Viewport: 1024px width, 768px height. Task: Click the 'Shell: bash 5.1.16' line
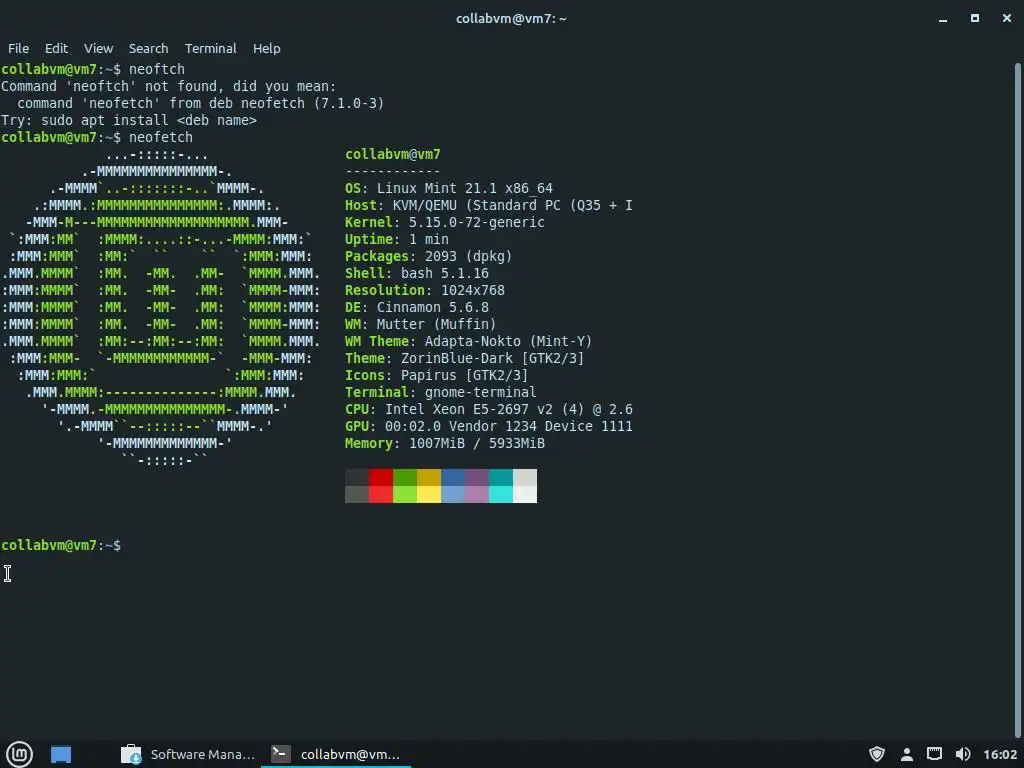click(x=417, y=273)
